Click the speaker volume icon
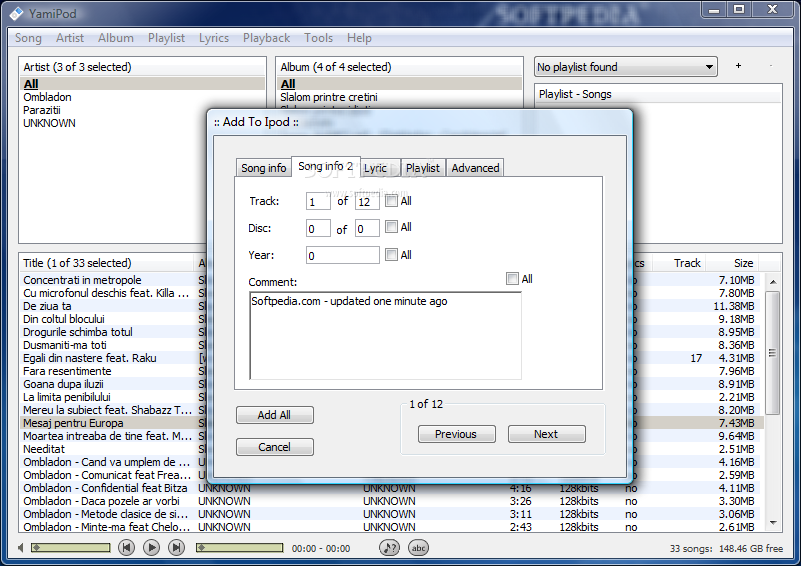This screenshot has width=801, height=566. pyautogui.click(x=20, y=548)
